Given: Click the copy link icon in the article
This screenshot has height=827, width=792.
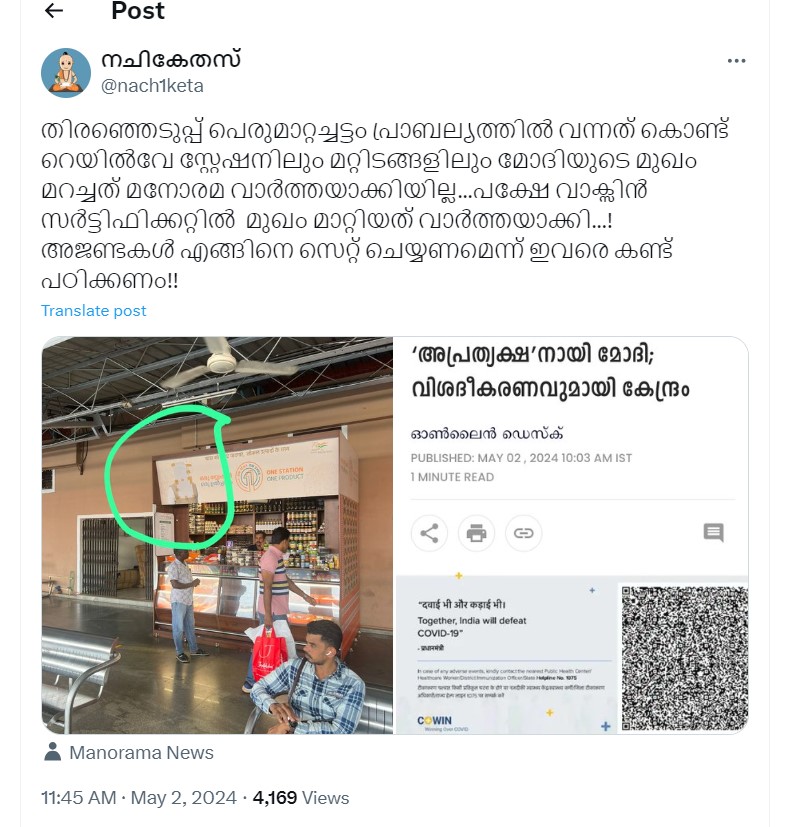Looking at the screenshot, I should (523, 533).
